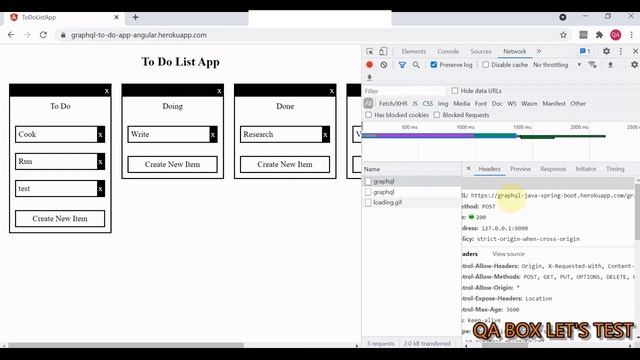
Task: Expand more DevTools tabs chevron
Action: (539, 51)
